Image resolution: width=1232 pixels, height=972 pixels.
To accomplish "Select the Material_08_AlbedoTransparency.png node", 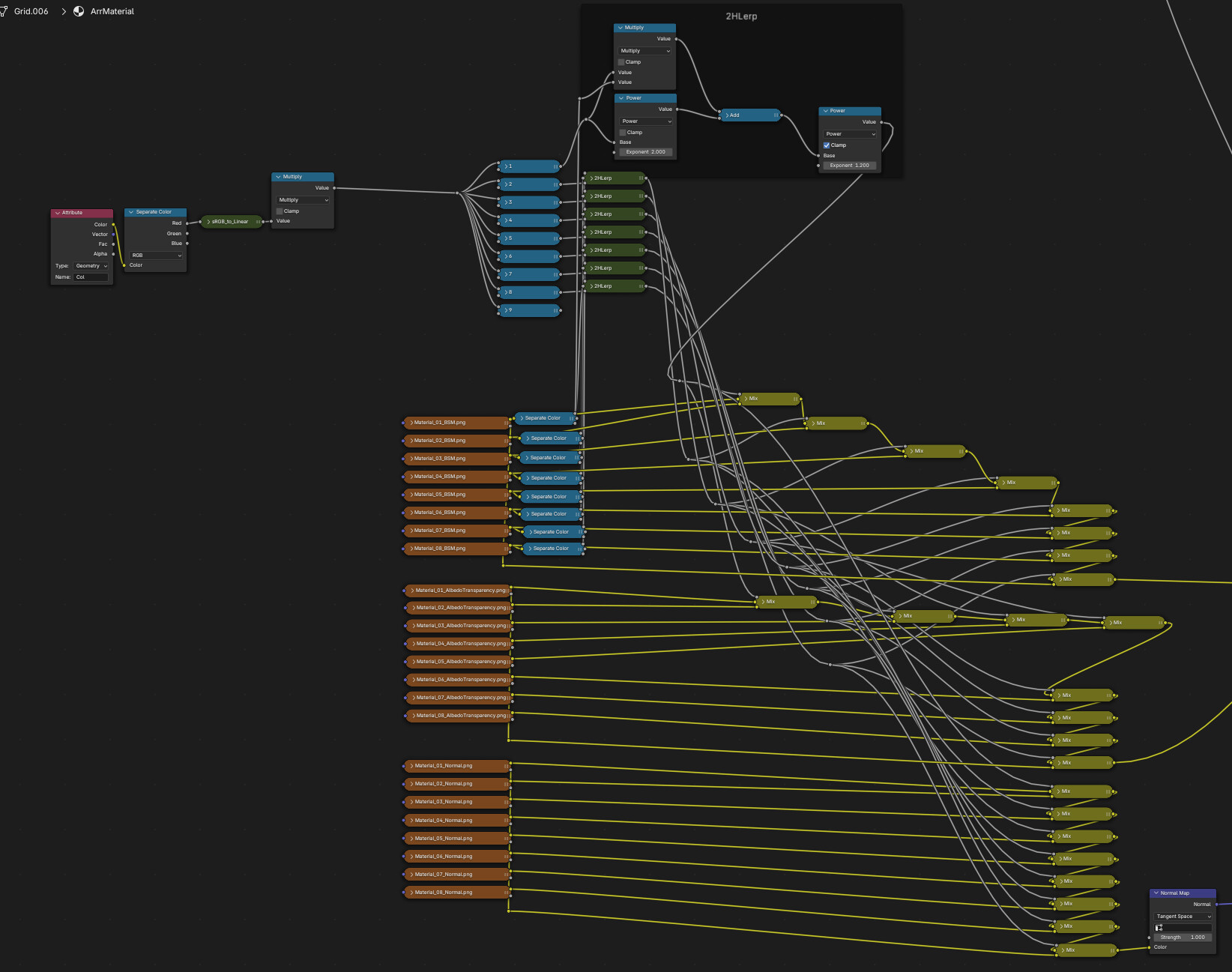I will (458, 716).
